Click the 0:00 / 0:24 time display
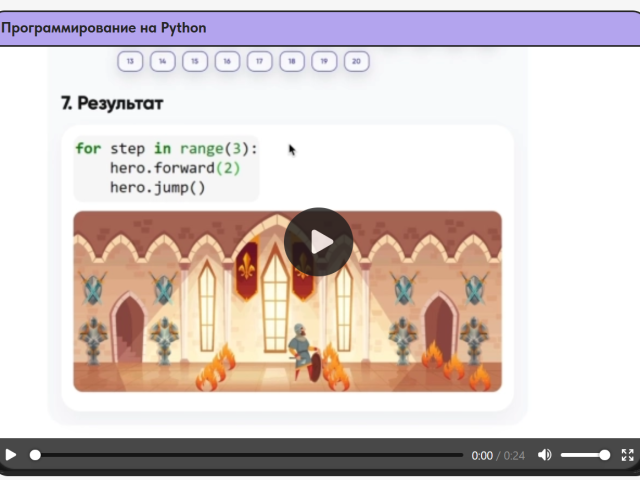This screenshot has width=640, height=480. (498, 456)
